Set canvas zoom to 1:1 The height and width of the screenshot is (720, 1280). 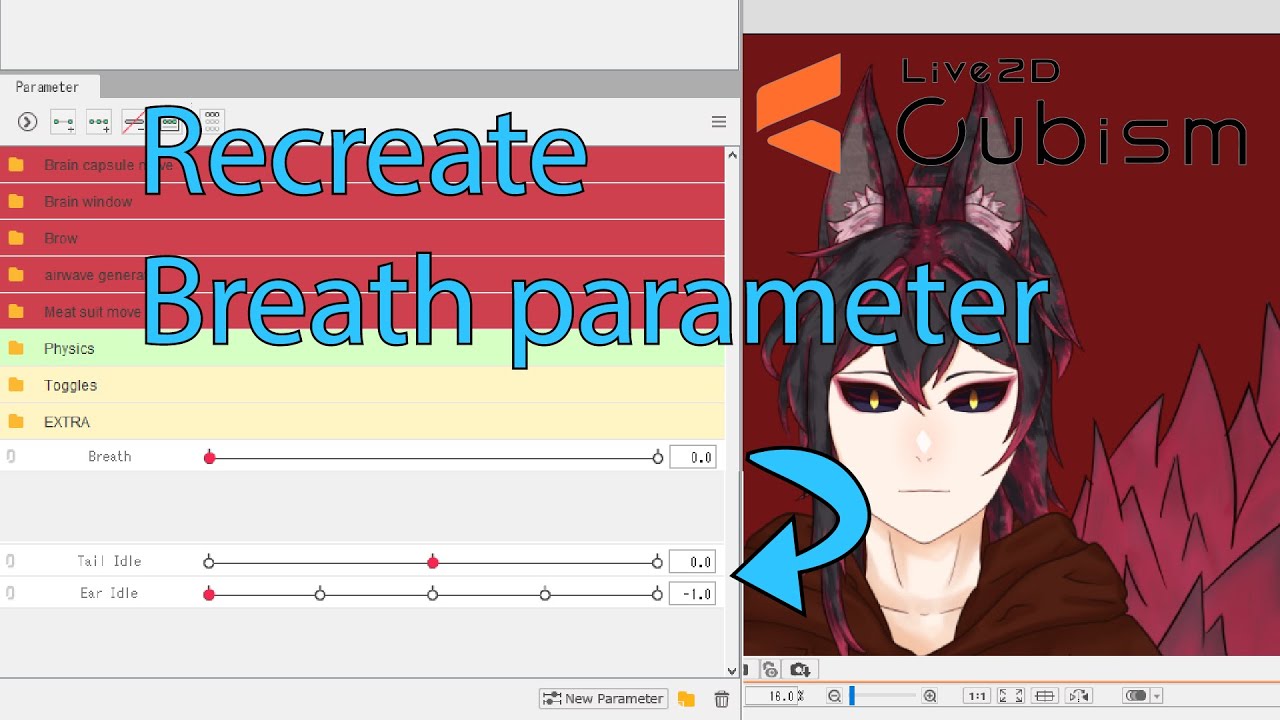point(977,696)
